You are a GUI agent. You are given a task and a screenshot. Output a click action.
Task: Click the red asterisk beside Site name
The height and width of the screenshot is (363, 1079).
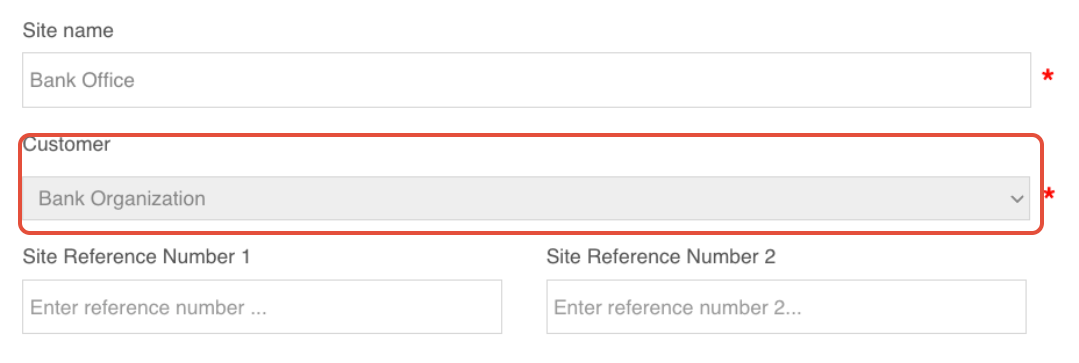point(1047,76)
